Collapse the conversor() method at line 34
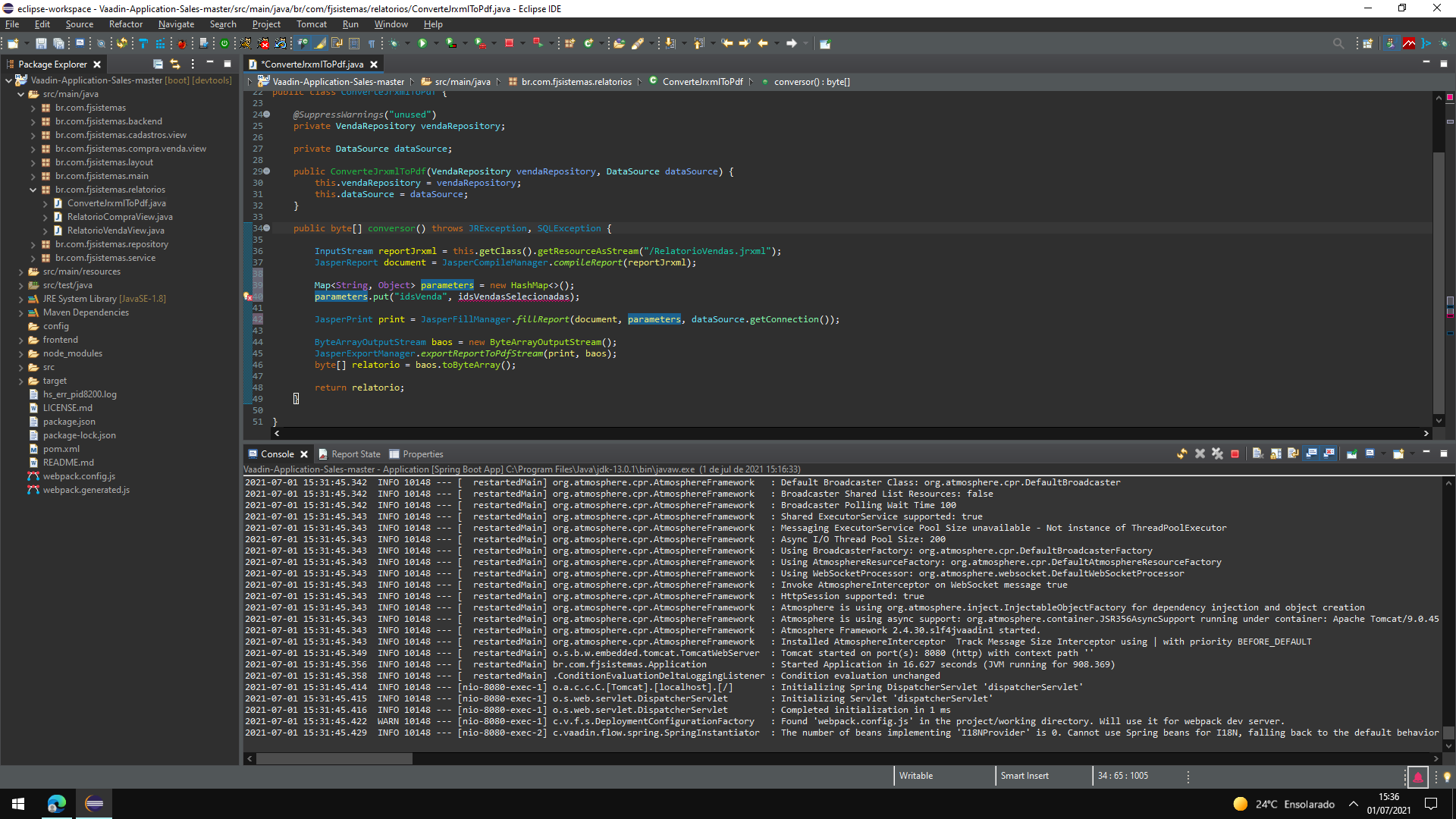 pyautogui.click(x=266, y=228)
